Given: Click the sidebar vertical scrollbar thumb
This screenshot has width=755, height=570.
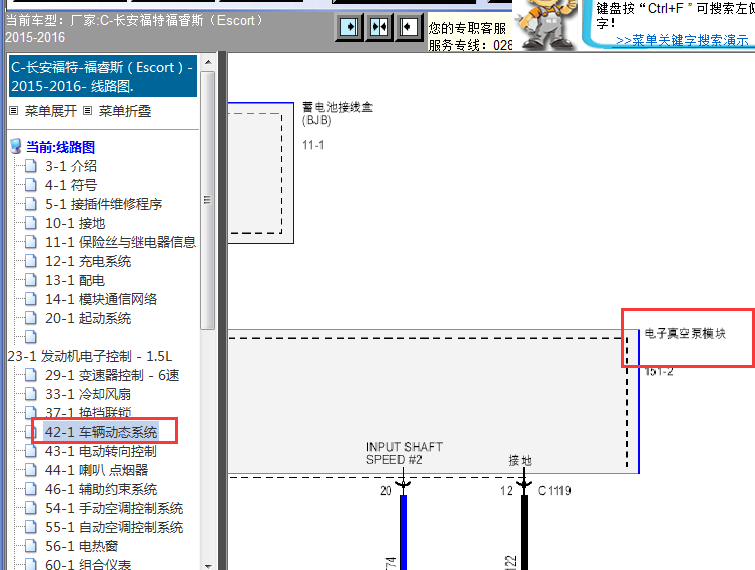Looking at the screenshot, I should [x=208, y=200].
